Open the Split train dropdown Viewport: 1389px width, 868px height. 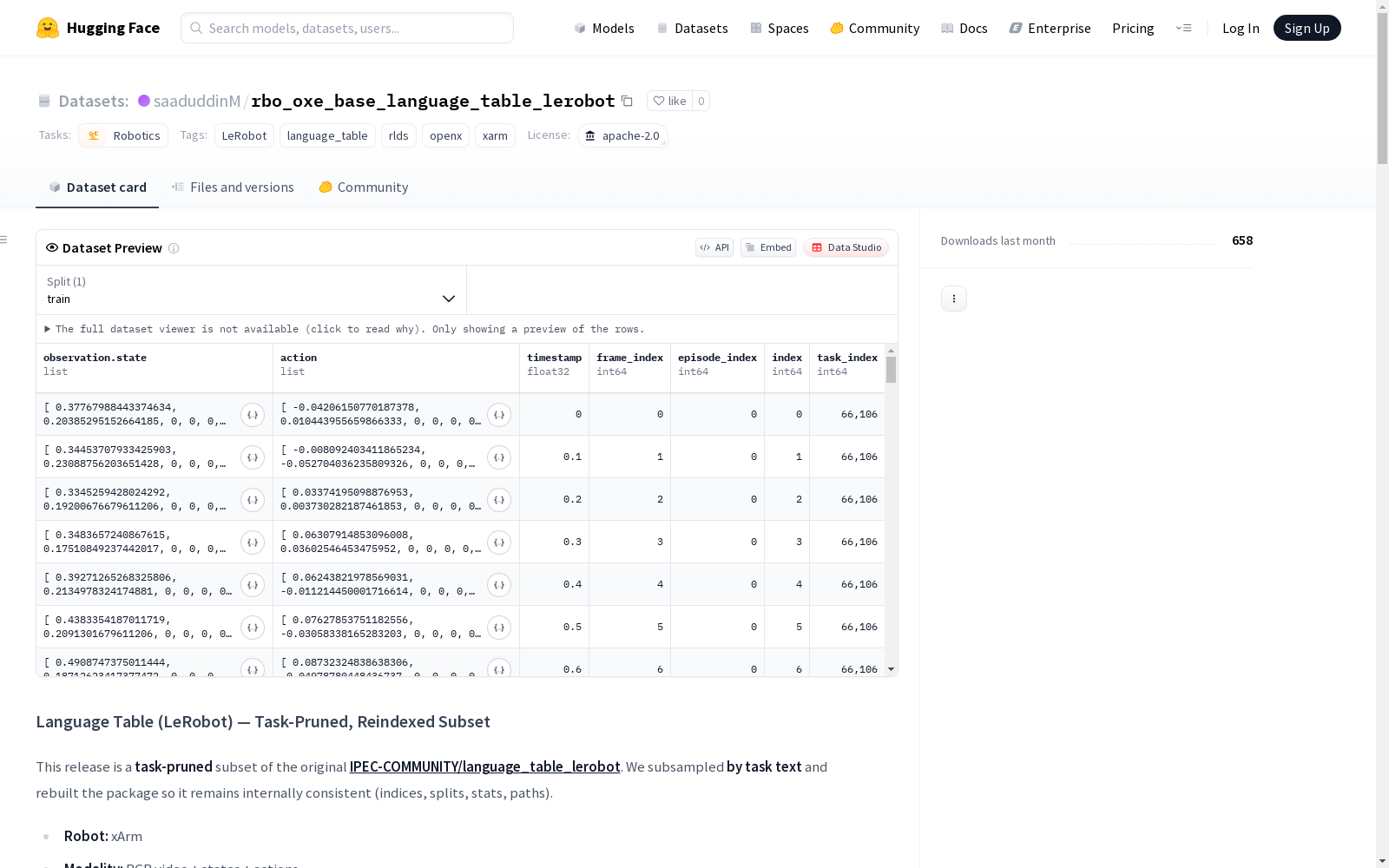[251, 290]
